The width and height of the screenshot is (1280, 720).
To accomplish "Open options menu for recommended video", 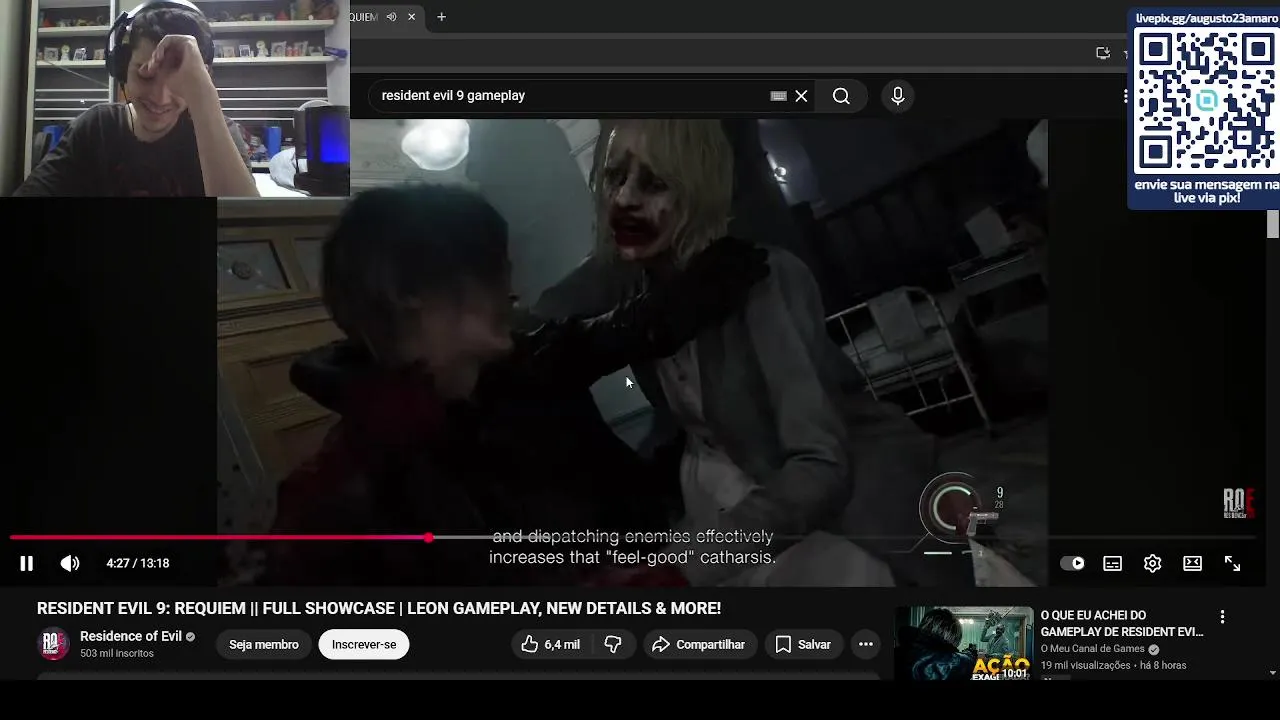I will click(1222, 618).
